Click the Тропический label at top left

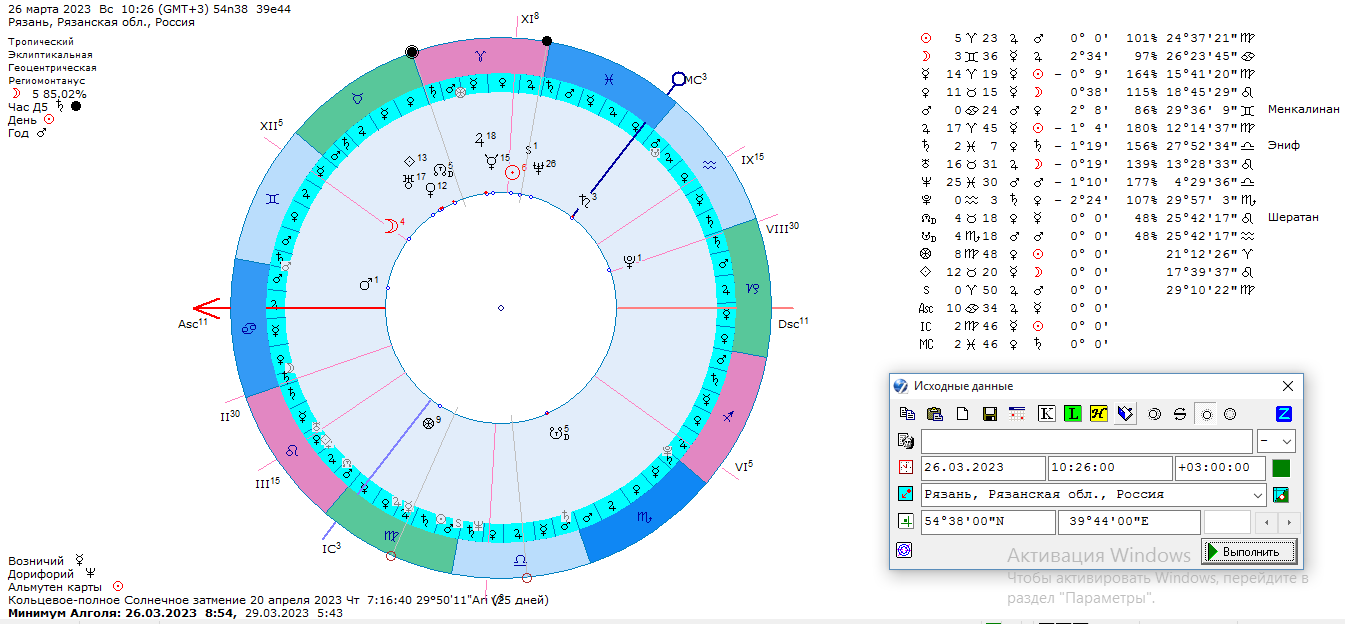point(43,42)
